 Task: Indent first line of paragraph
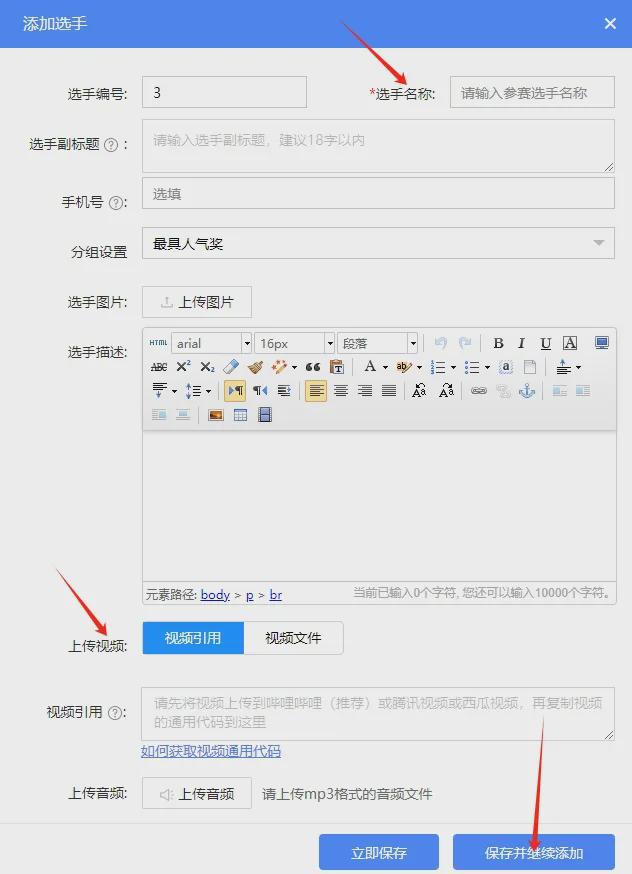coord(284,391)
